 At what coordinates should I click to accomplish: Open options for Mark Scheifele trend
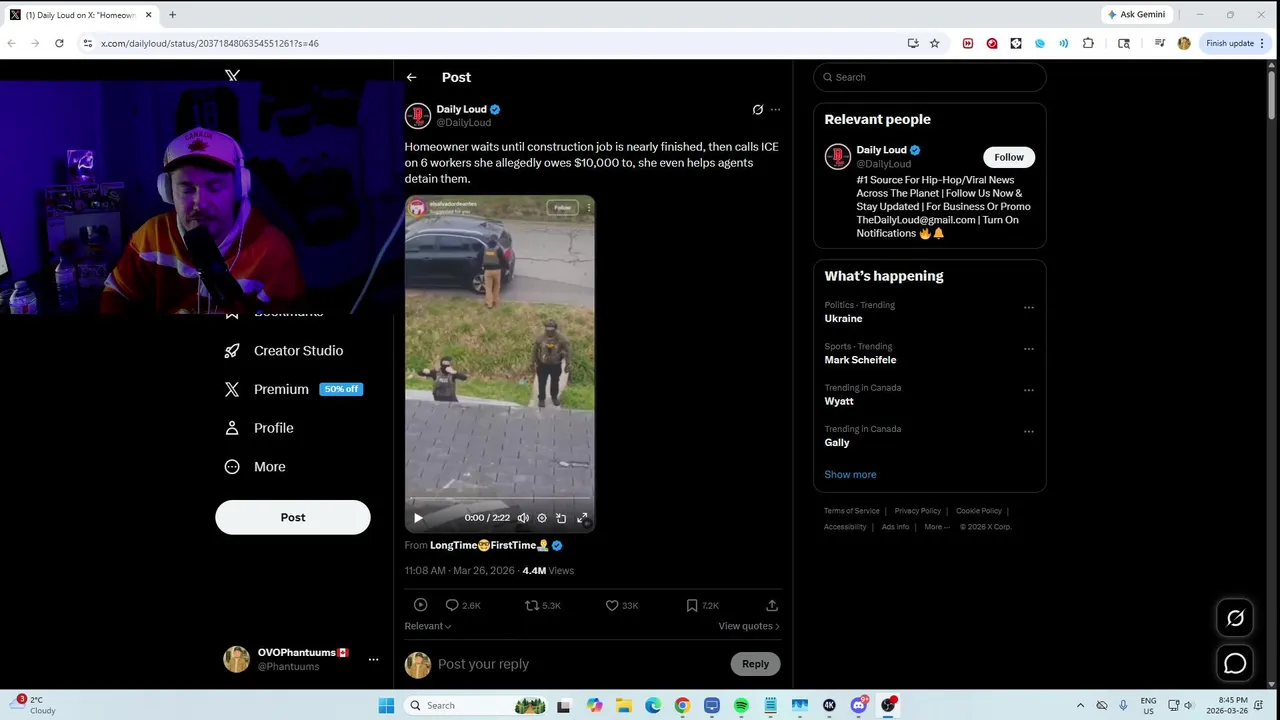pyautogui.click(x=1029, y=348)
